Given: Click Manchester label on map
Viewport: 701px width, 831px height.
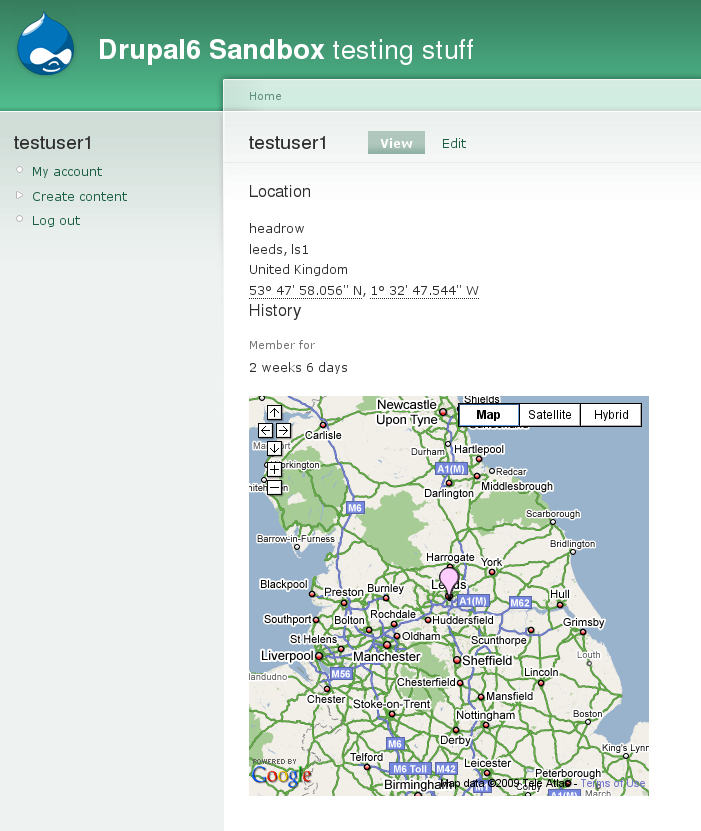Looking at the screenshot, I should 387,657.
